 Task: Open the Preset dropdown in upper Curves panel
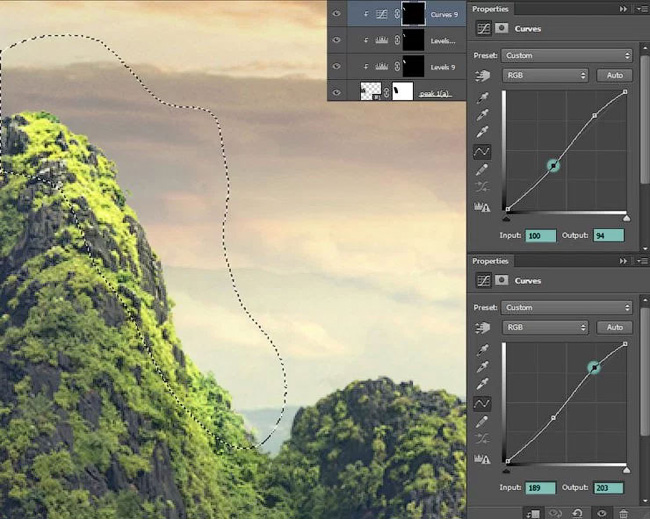click(567, 56)
